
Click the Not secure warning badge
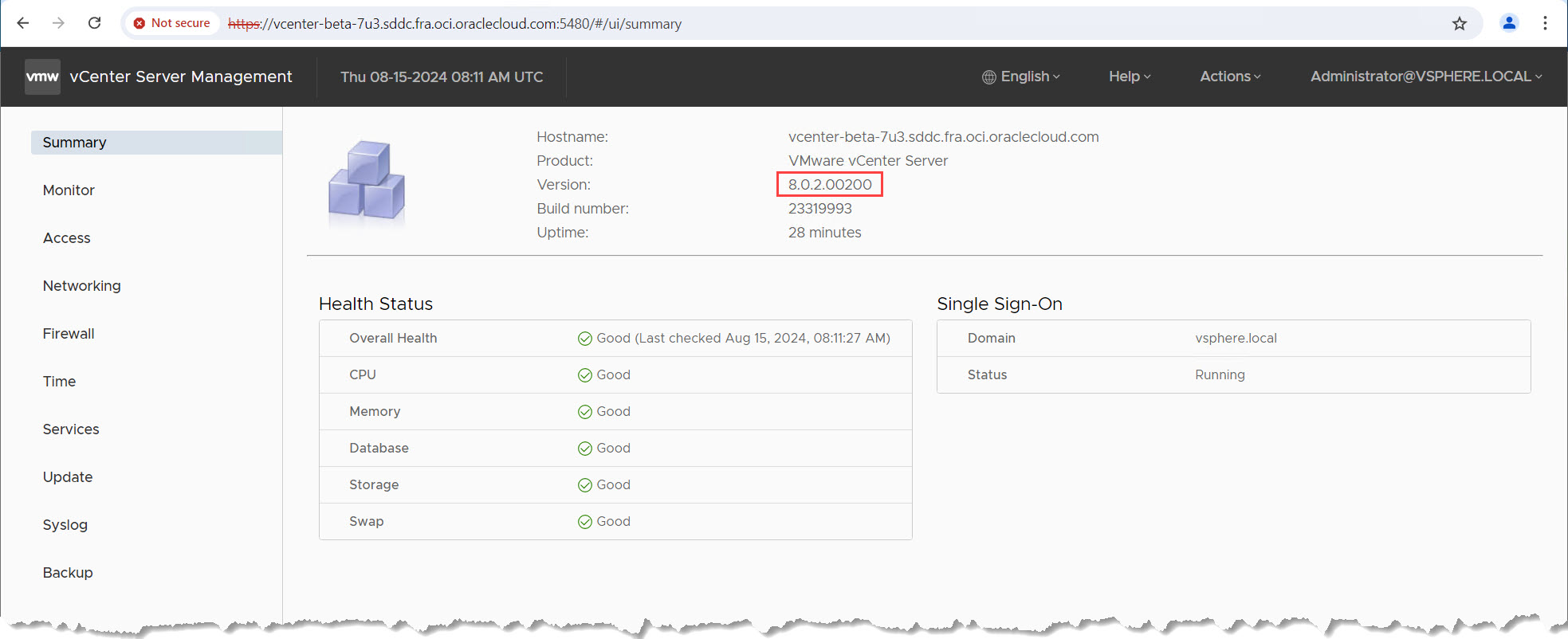[172, 23]
